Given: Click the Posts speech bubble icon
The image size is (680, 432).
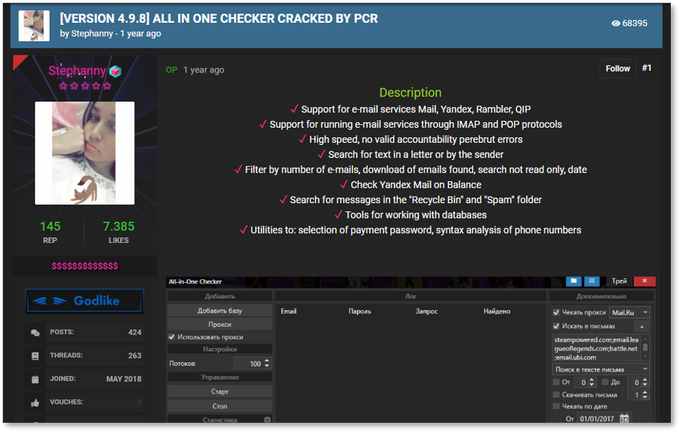Looking at the screenshot, I should [x=36, y=332].
